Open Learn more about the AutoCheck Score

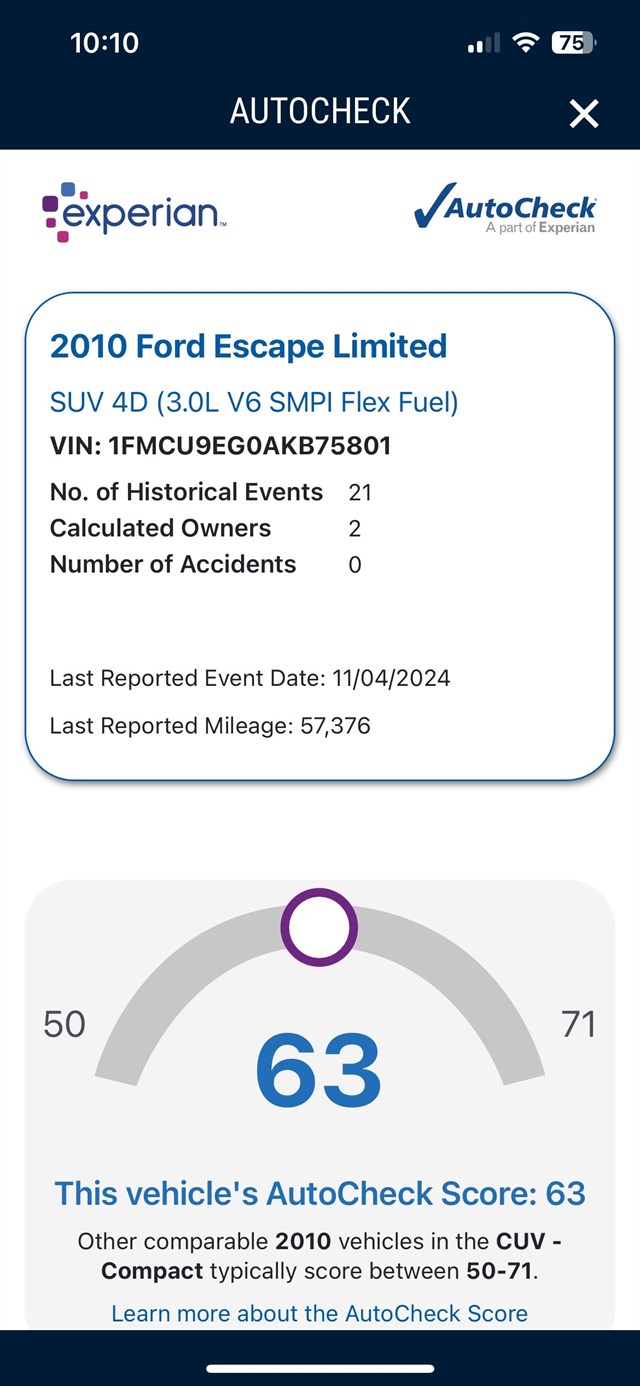(x=319, y=1313)
